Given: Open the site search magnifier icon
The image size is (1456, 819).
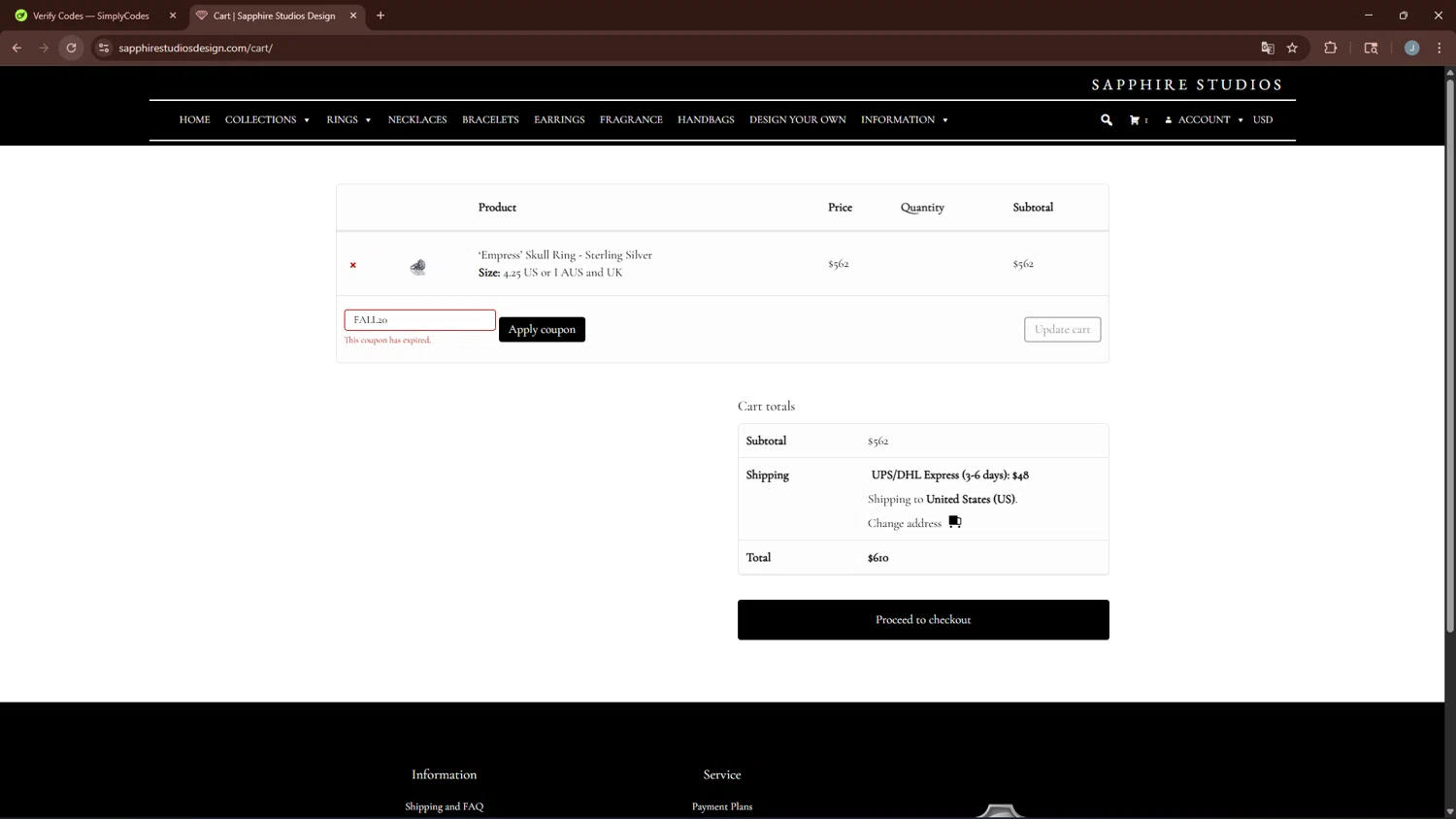Looking at the screenshot, I should (x=1107, y=120).
